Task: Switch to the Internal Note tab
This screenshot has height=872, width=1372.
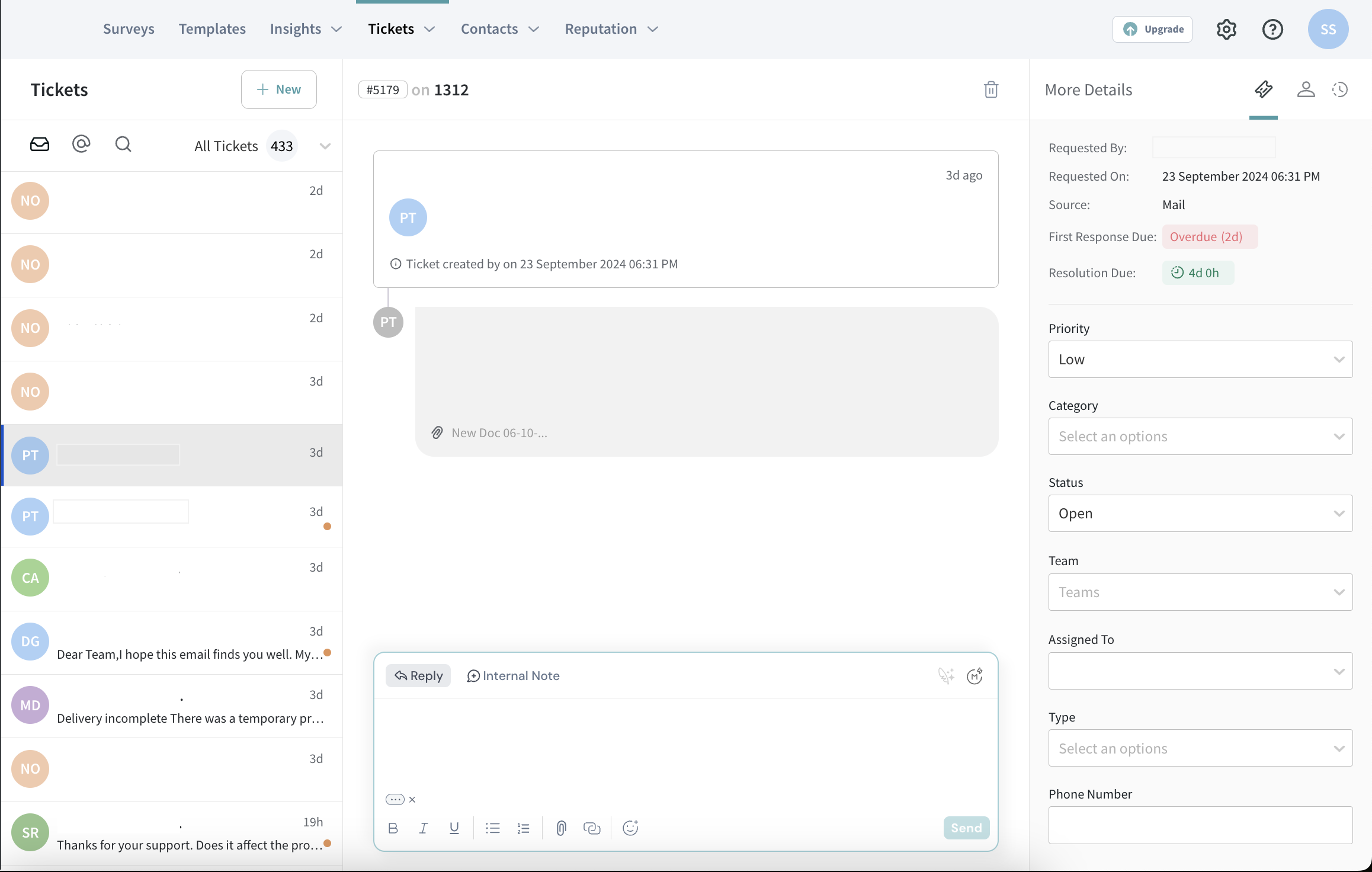Action: (x=513, y=676)
